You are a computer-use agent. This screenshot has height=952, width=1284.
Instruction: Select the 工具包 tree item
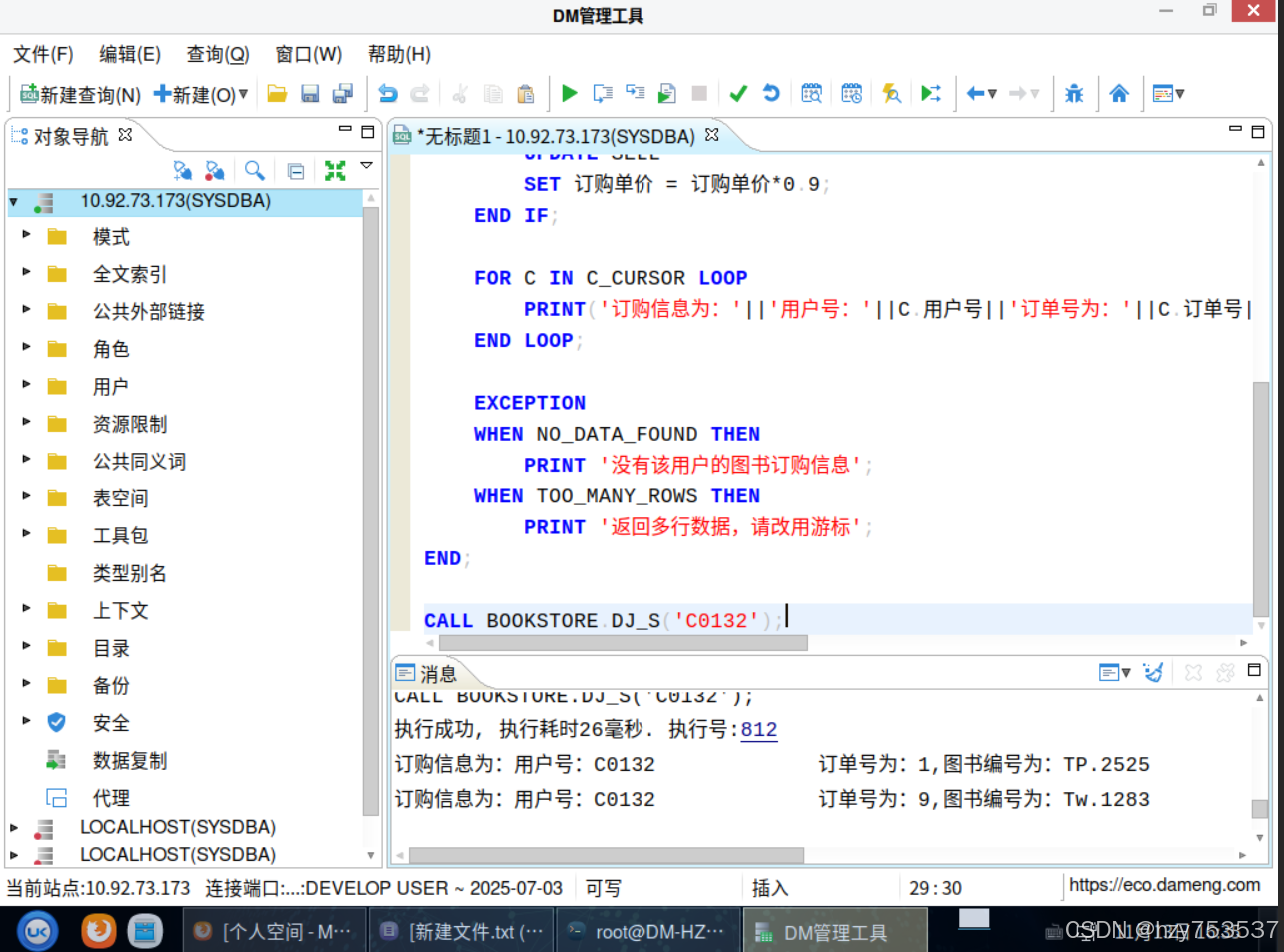tap(120, 535)
